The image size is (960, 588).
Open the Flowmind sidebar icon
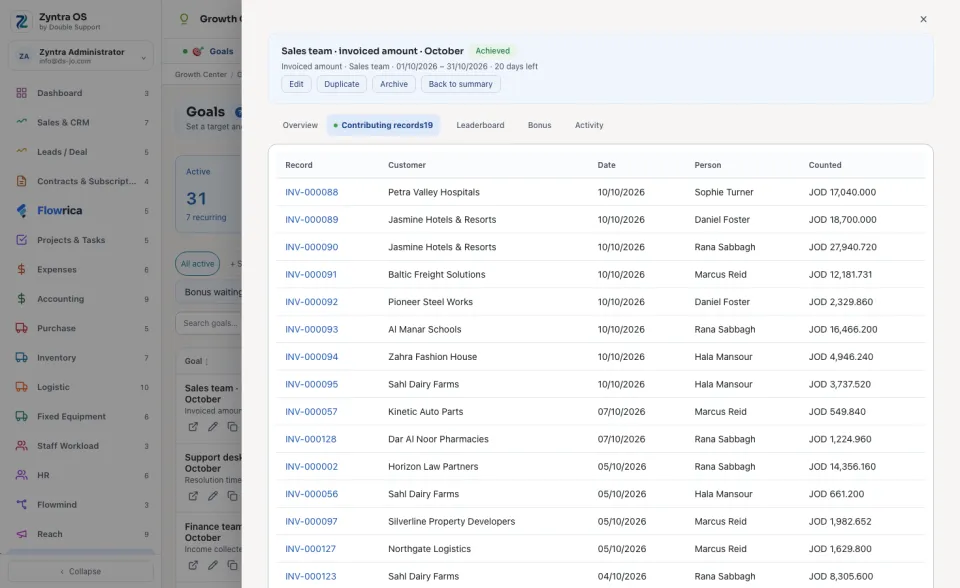click(21, 505)
